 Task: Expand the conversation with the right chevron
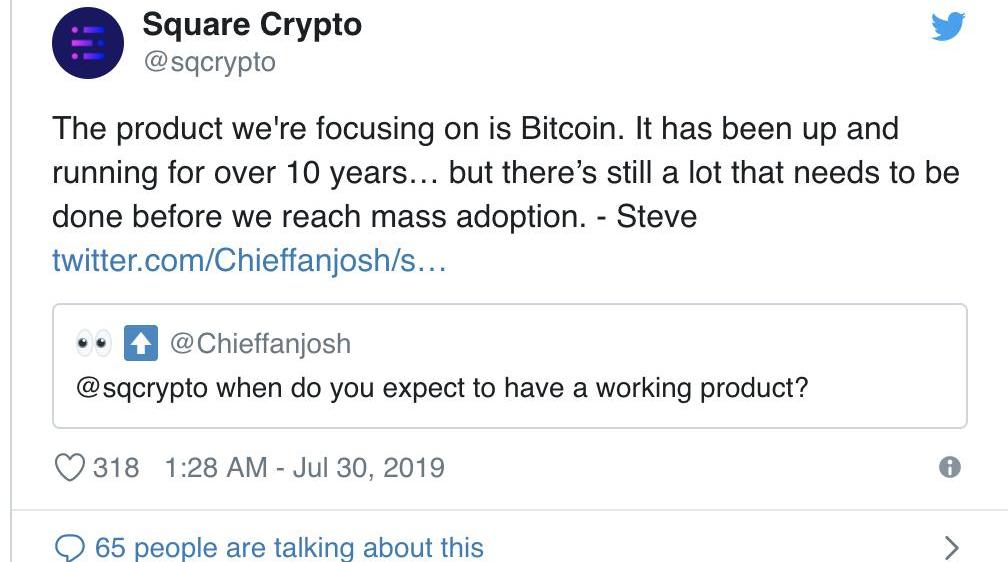[x=950, y=547]
